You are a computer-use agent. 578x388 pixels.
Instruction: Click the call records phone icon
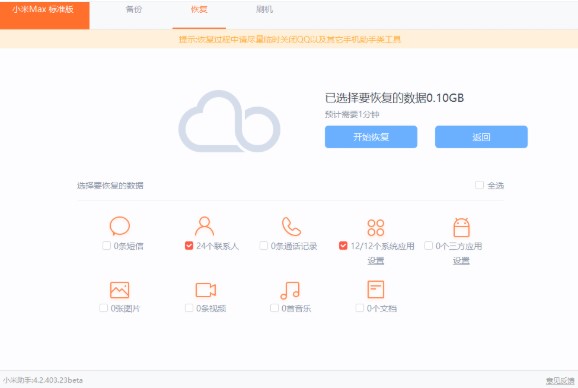291,226
